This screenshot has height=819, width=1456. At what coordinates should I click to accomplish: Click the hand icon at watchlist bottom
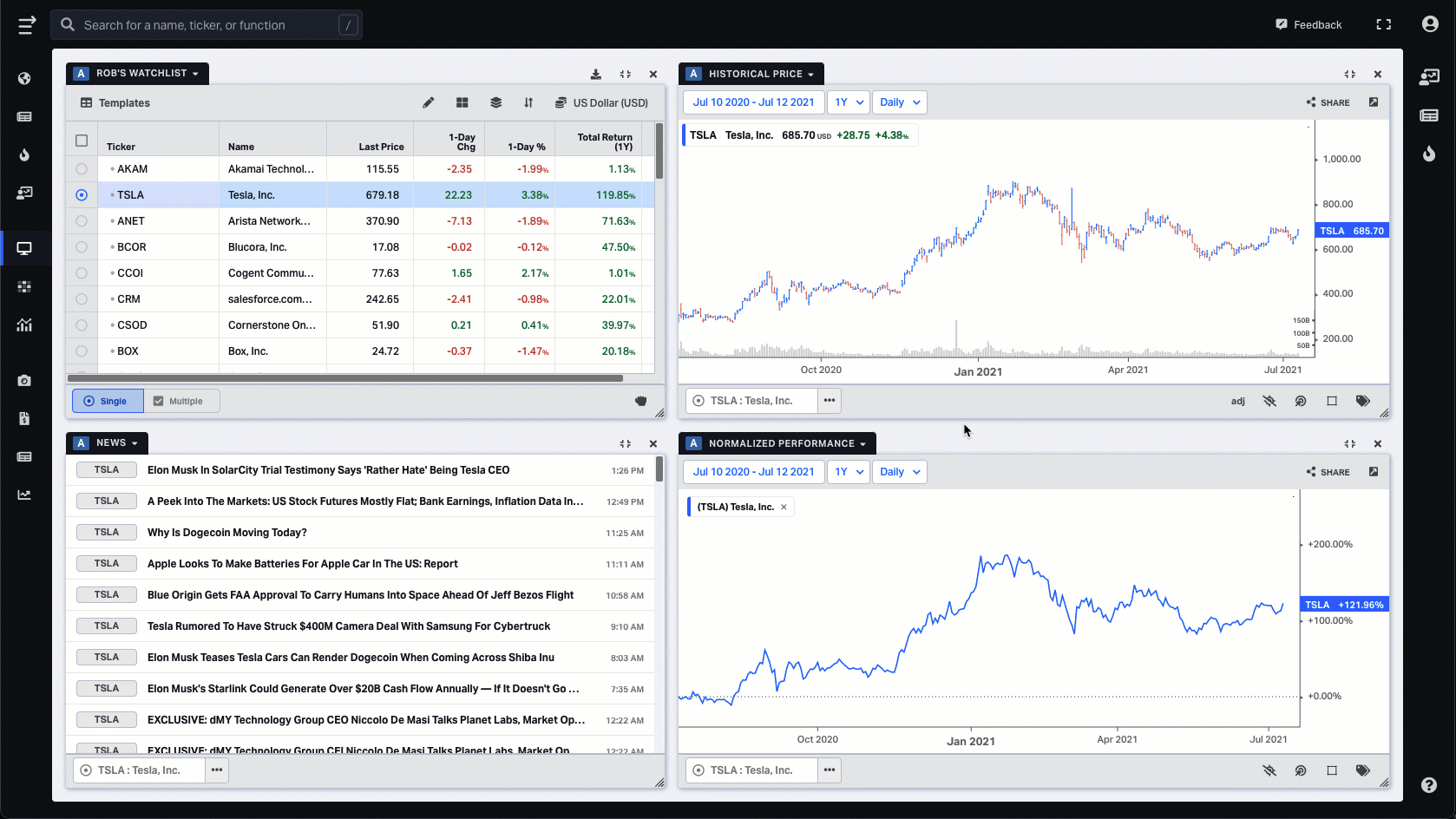click(641, 401)
